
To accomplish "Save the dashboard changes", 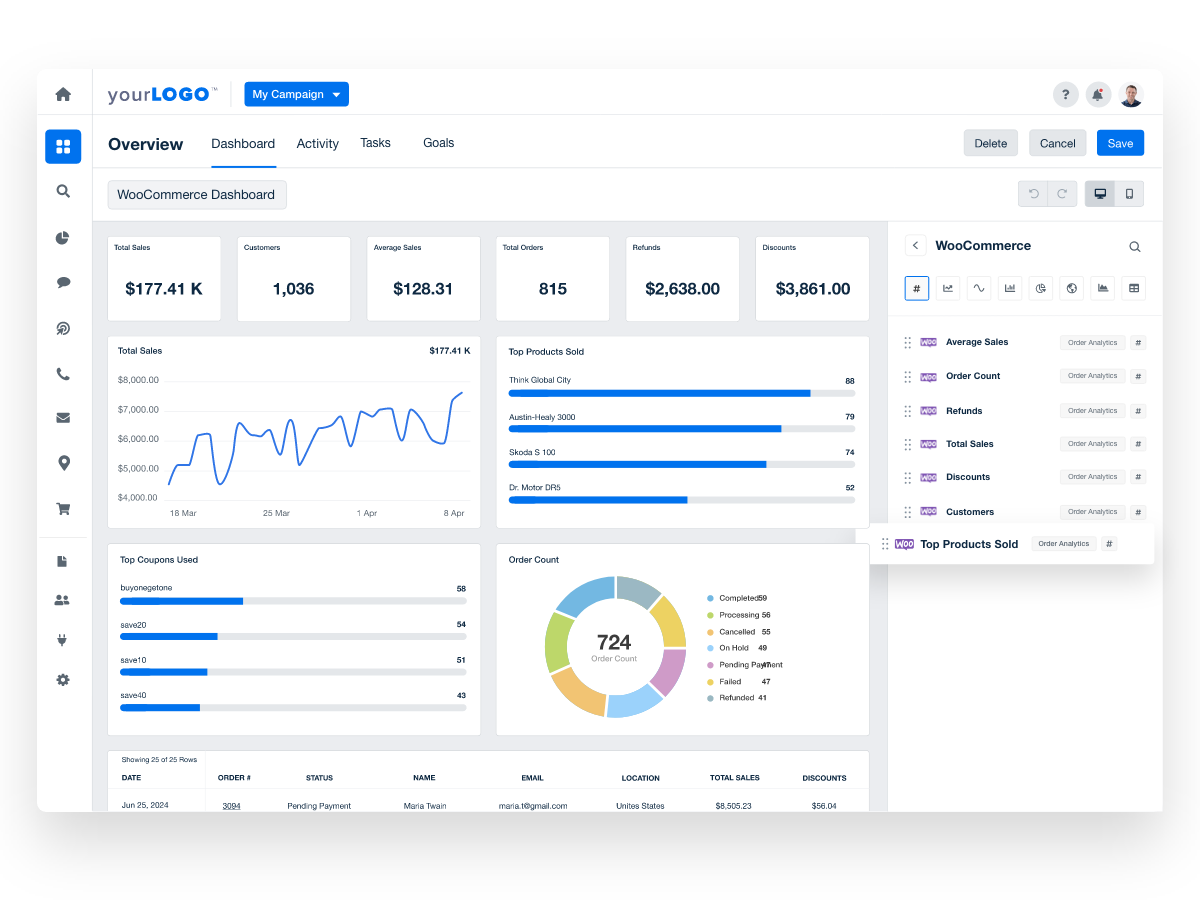I will (1120, 142).
